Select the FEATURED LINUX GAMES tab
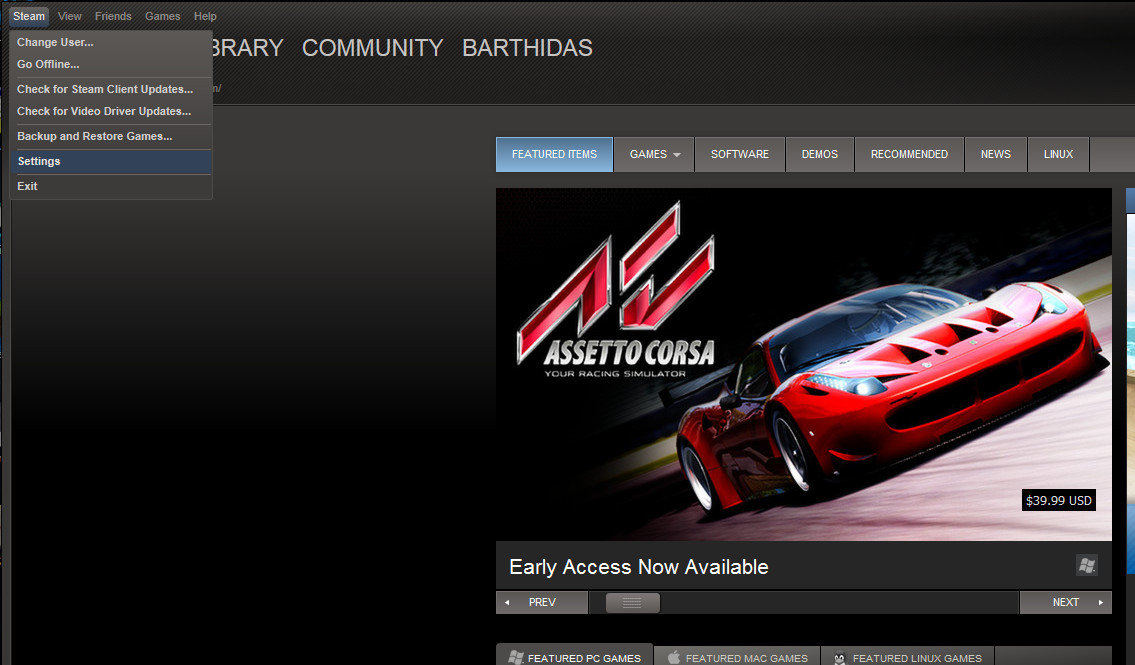Image resolution: width=1135 pixels, height=665 pixels. pyautogui.click(x=908, y=656)
